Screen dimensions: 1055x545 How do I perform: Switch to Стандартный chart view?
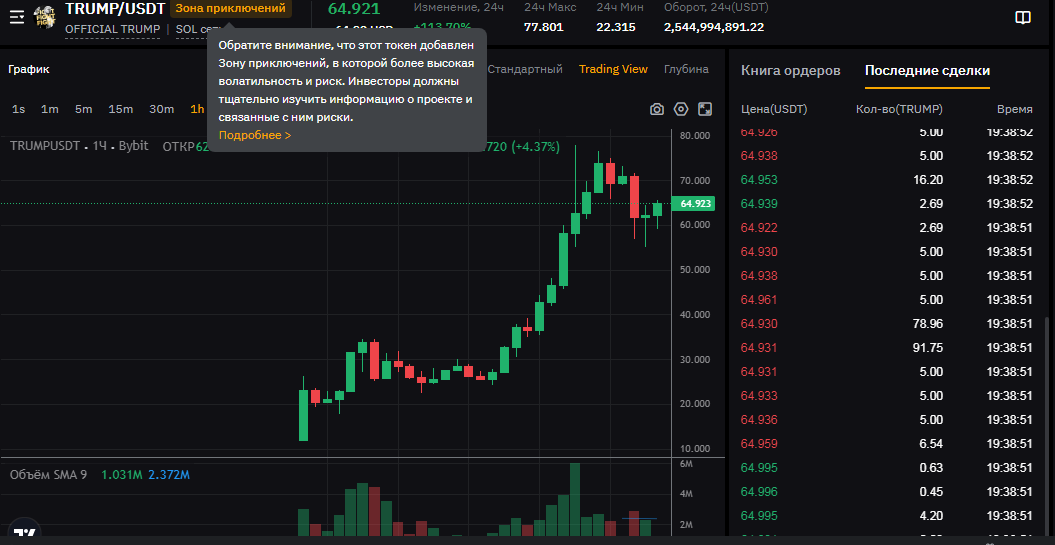click(525, 69)
